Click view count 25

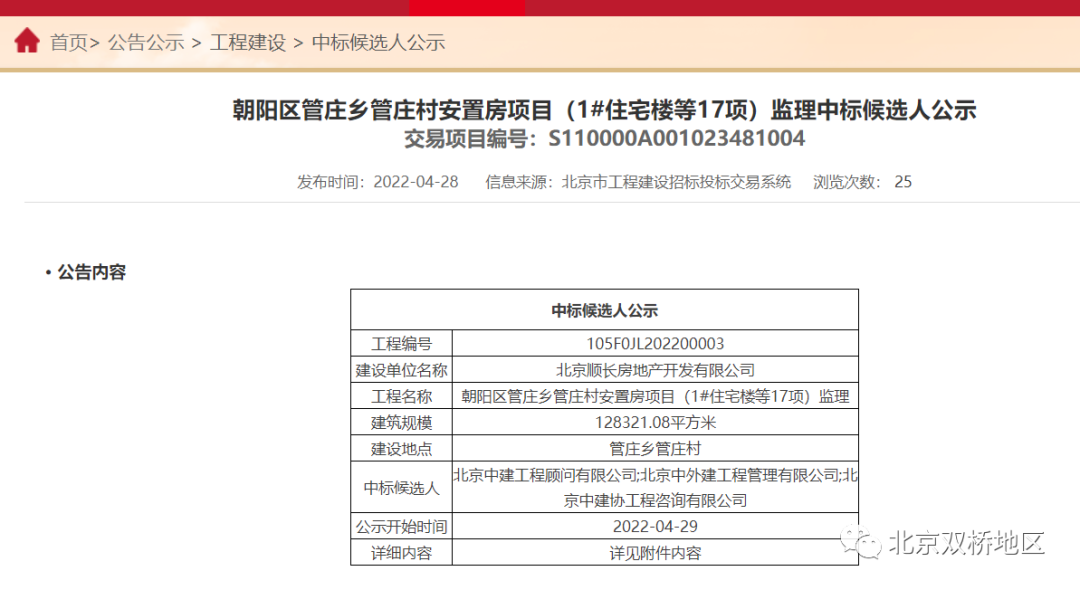[903, 182]
